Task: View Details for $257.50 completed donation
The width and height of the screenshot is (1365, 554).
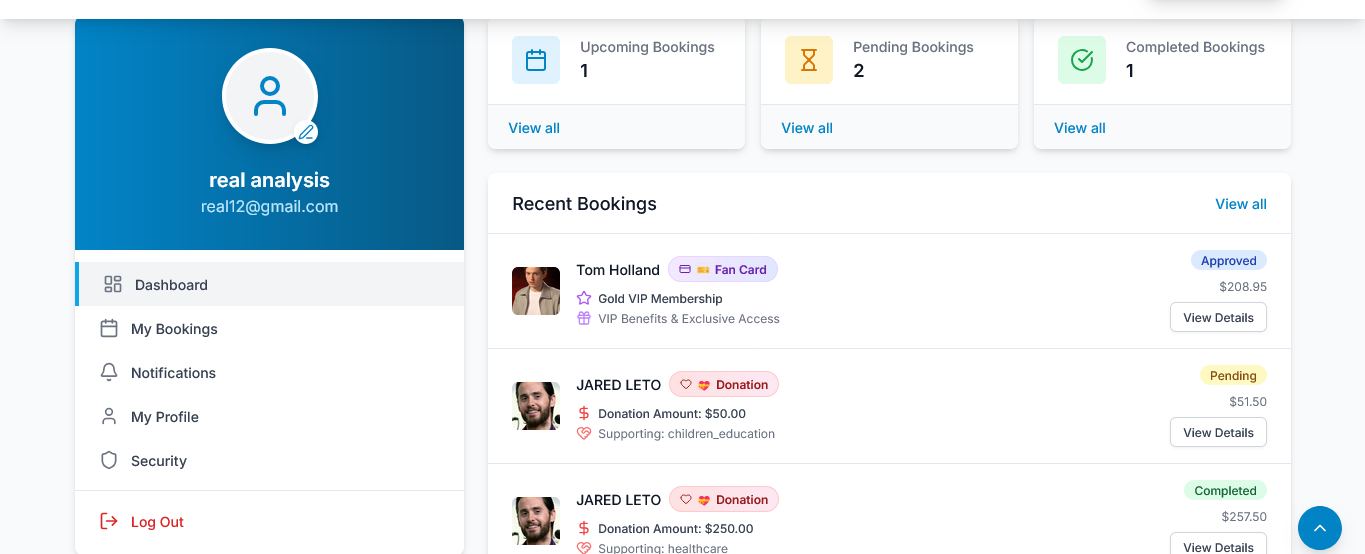Action: tap(1218, 545)
